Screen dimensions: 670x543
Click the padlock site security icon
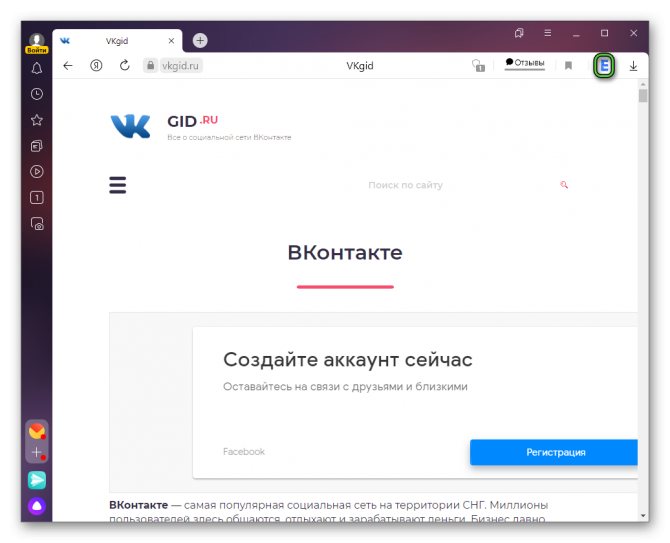click(x=150, y=66)
